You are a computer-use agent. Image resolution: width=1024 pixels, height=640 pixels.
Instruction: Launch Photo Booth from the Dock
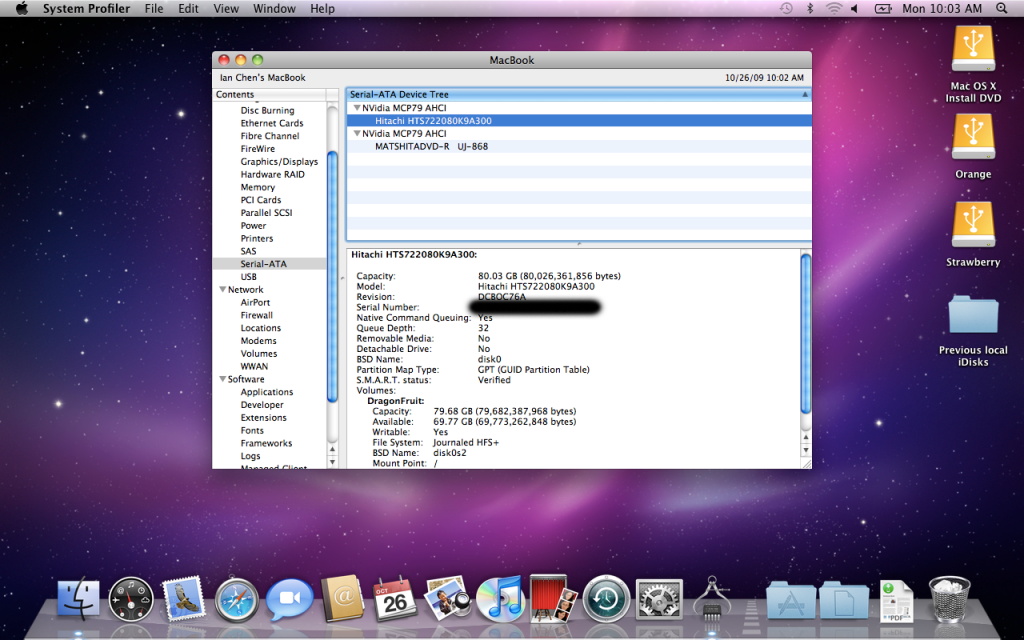[553, 598]
